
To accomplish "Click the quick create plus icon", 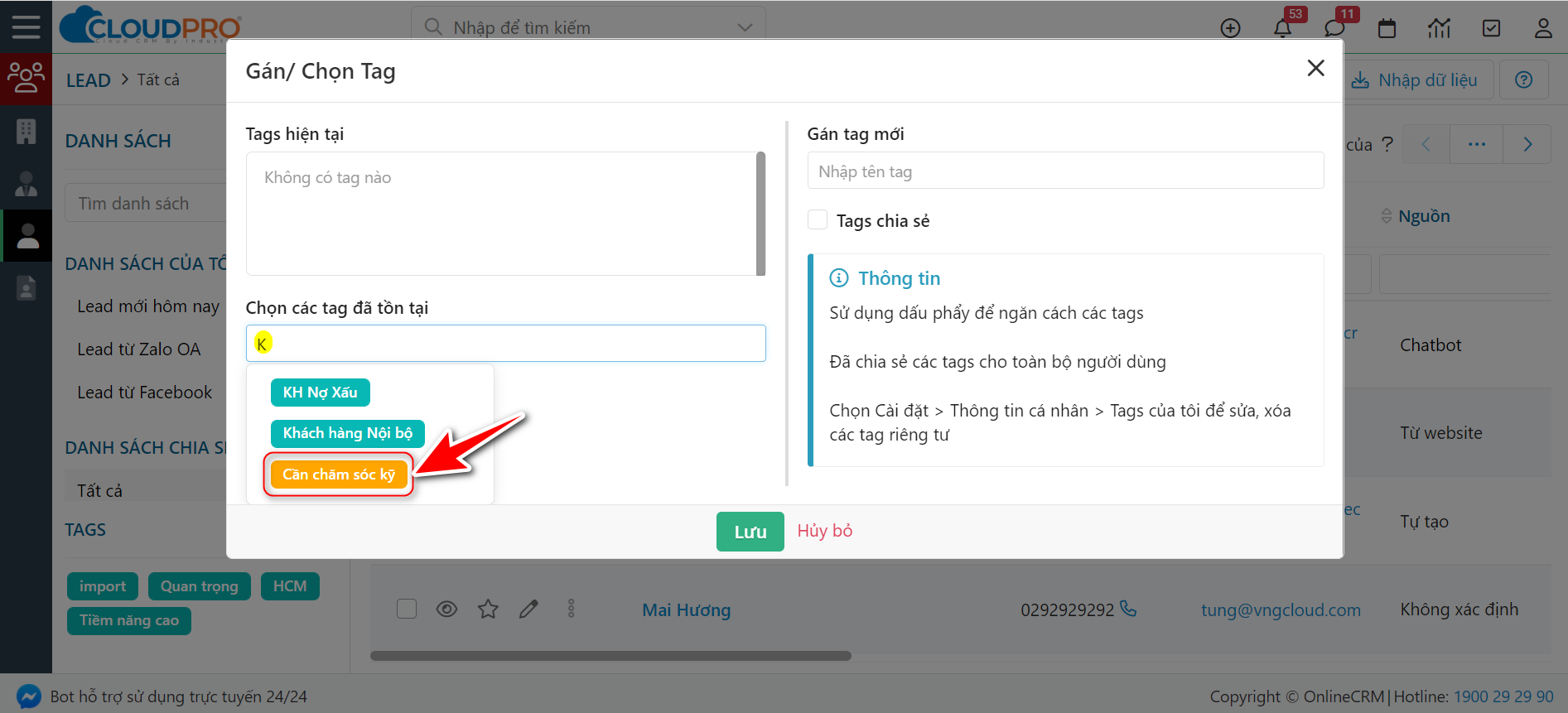I will (1230, 28).
